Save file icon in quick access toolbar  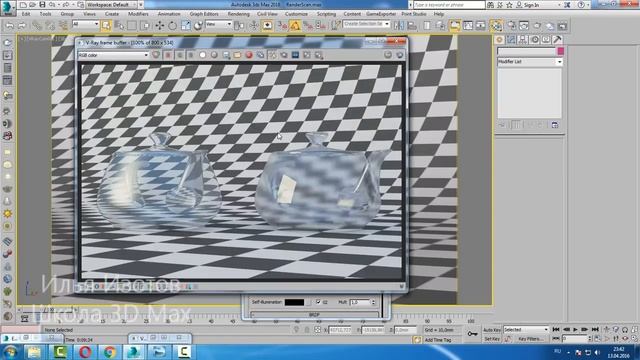[x=42, y=5]
